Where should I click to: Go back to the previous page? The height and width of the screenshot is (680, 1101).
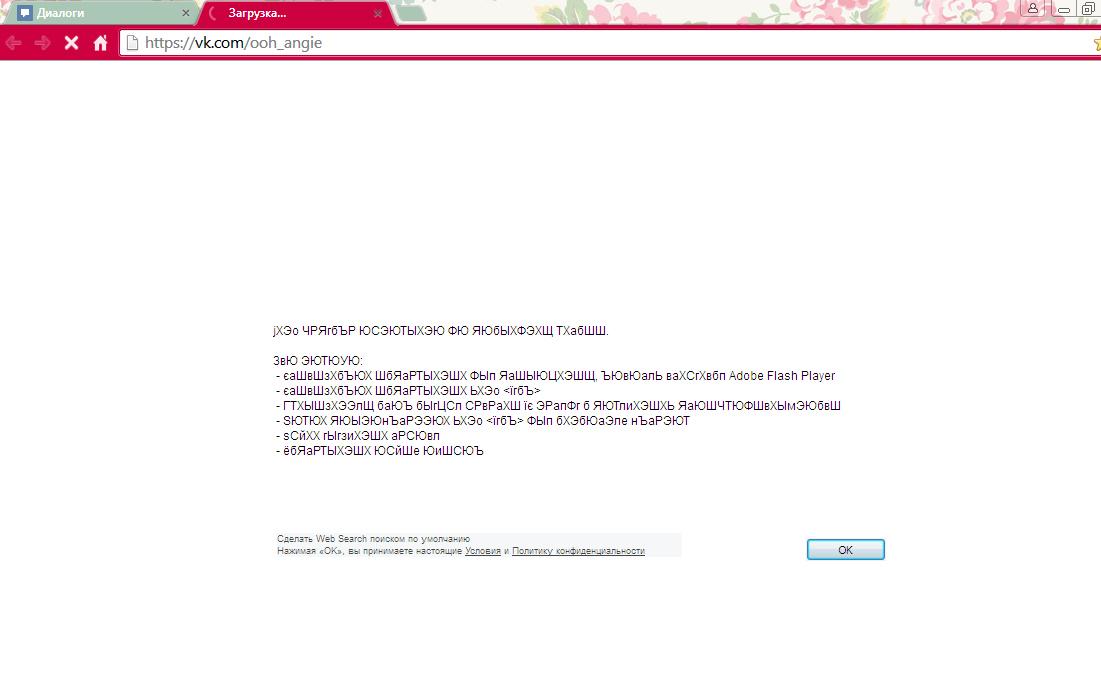[13, 43]
